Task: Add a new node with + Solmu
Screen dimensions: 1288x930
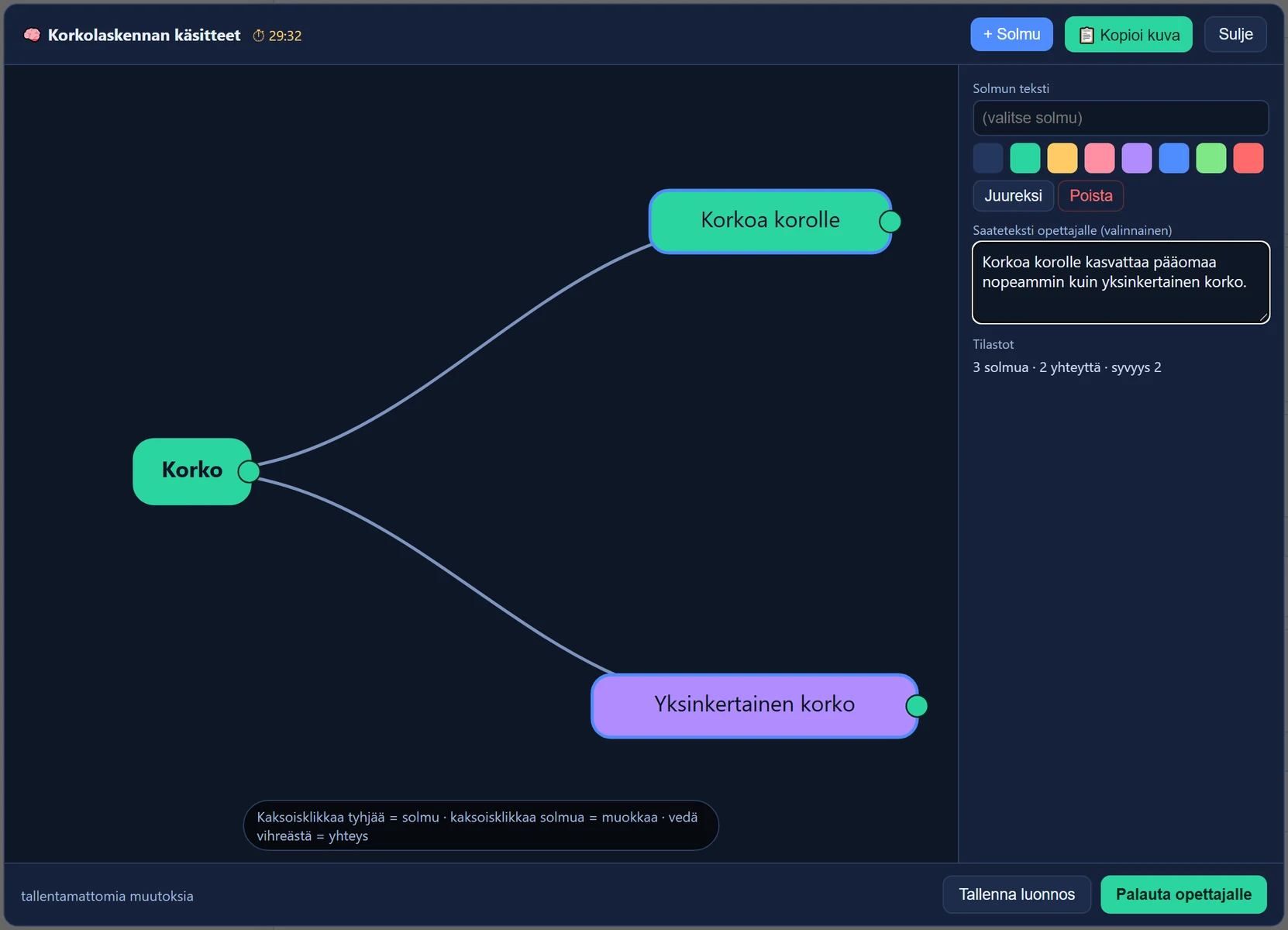Action: pyautogui.click(x=1011, y=34)
